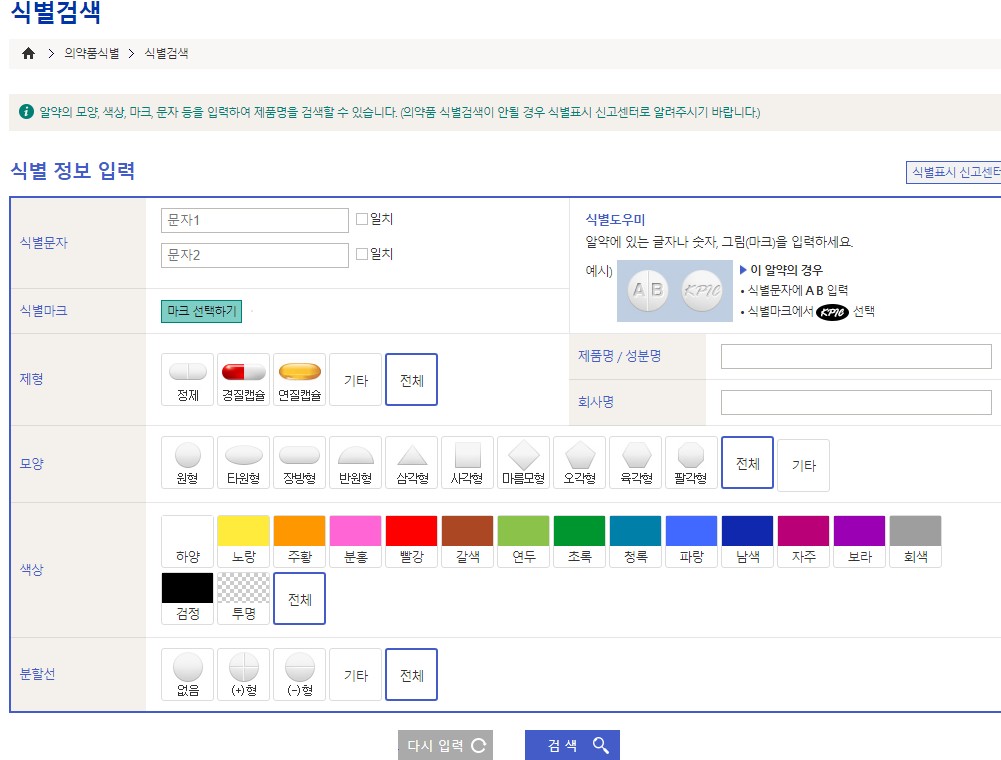Select the 연질캡슐 soft capsule icon
The width and height of the screenshot is (1001, 760).
point(299,379)
